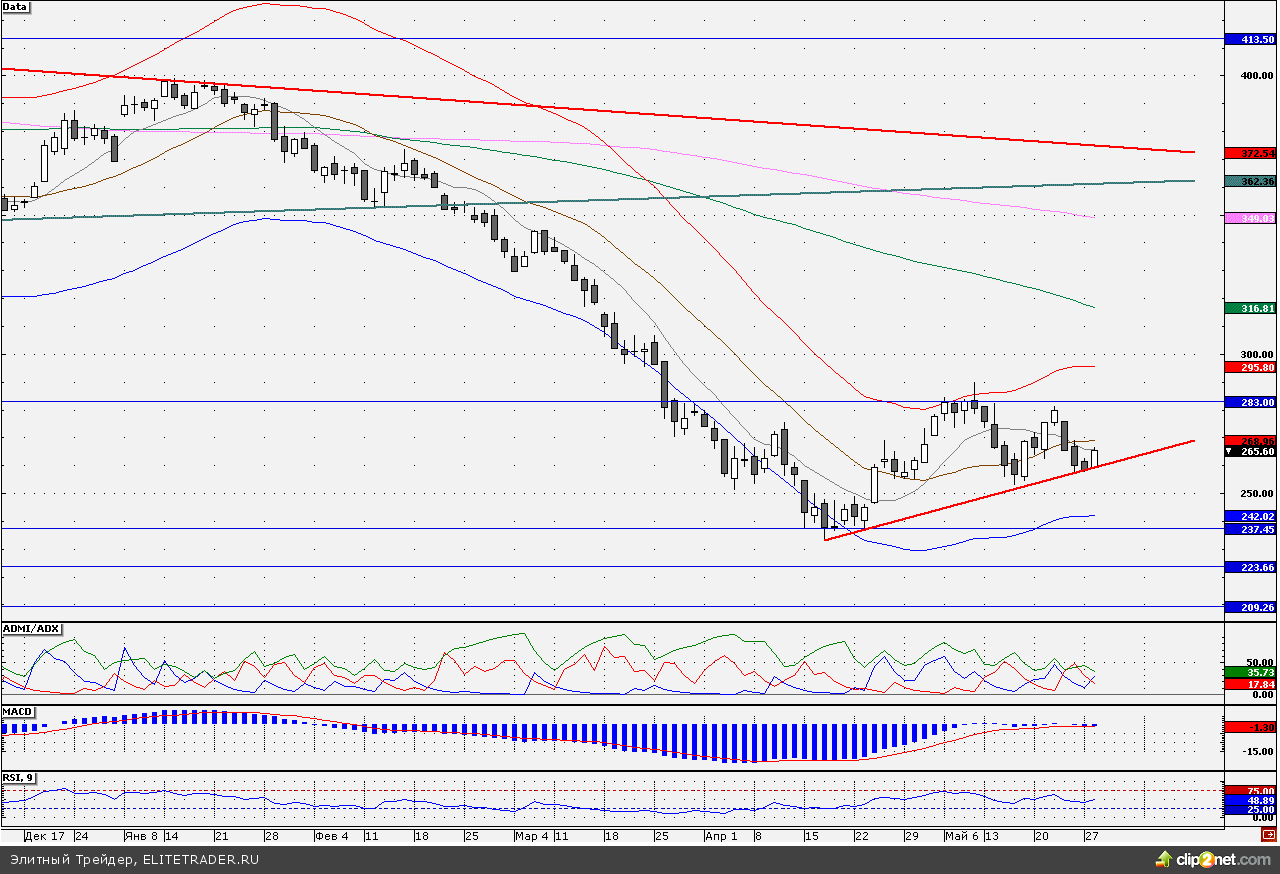Open the Data panel label
Viewport: 1280px width, 874px height.
point(15,6)
